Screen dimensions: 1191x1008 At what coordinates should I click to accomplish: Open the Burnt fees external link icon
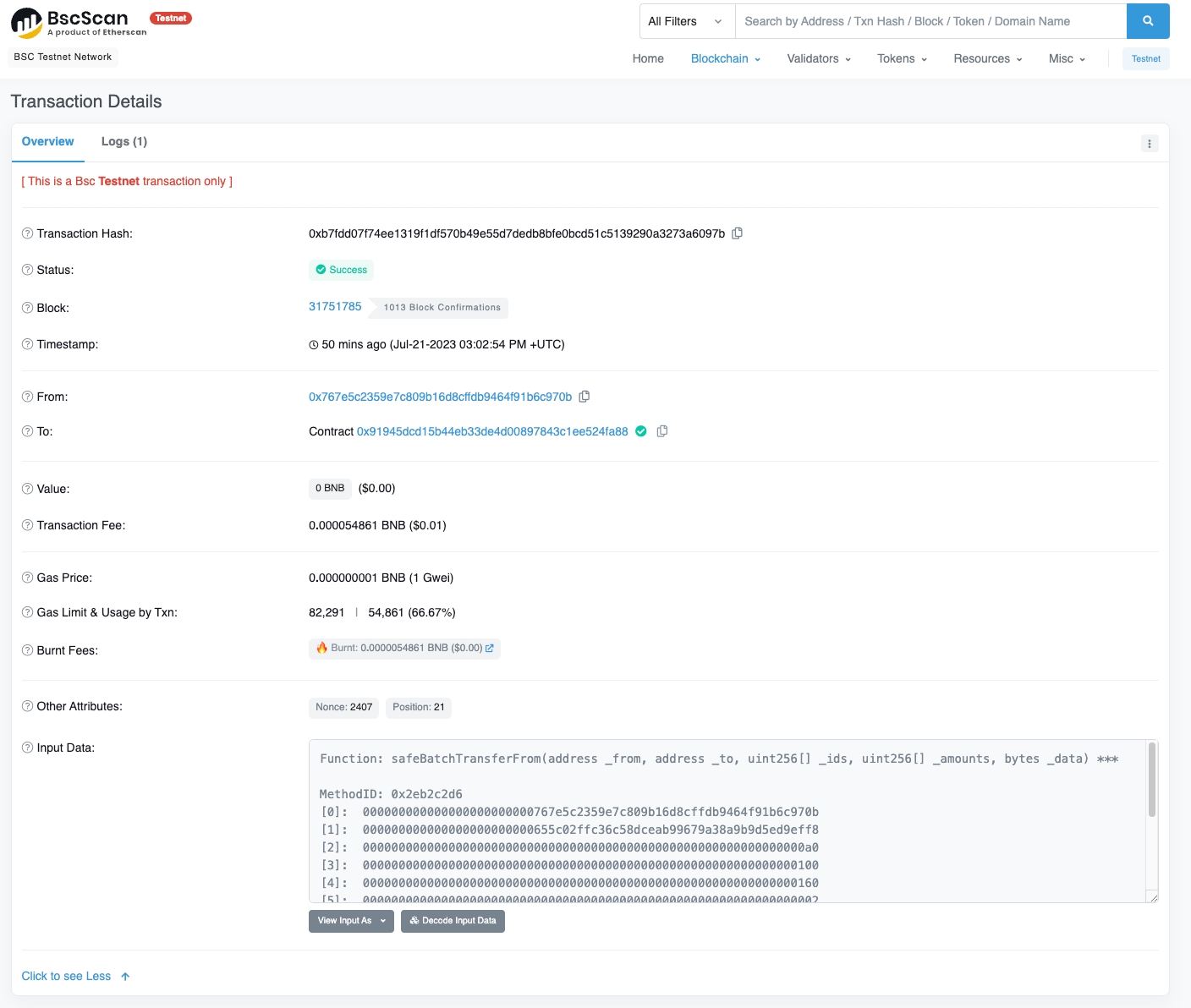(489, 649)
